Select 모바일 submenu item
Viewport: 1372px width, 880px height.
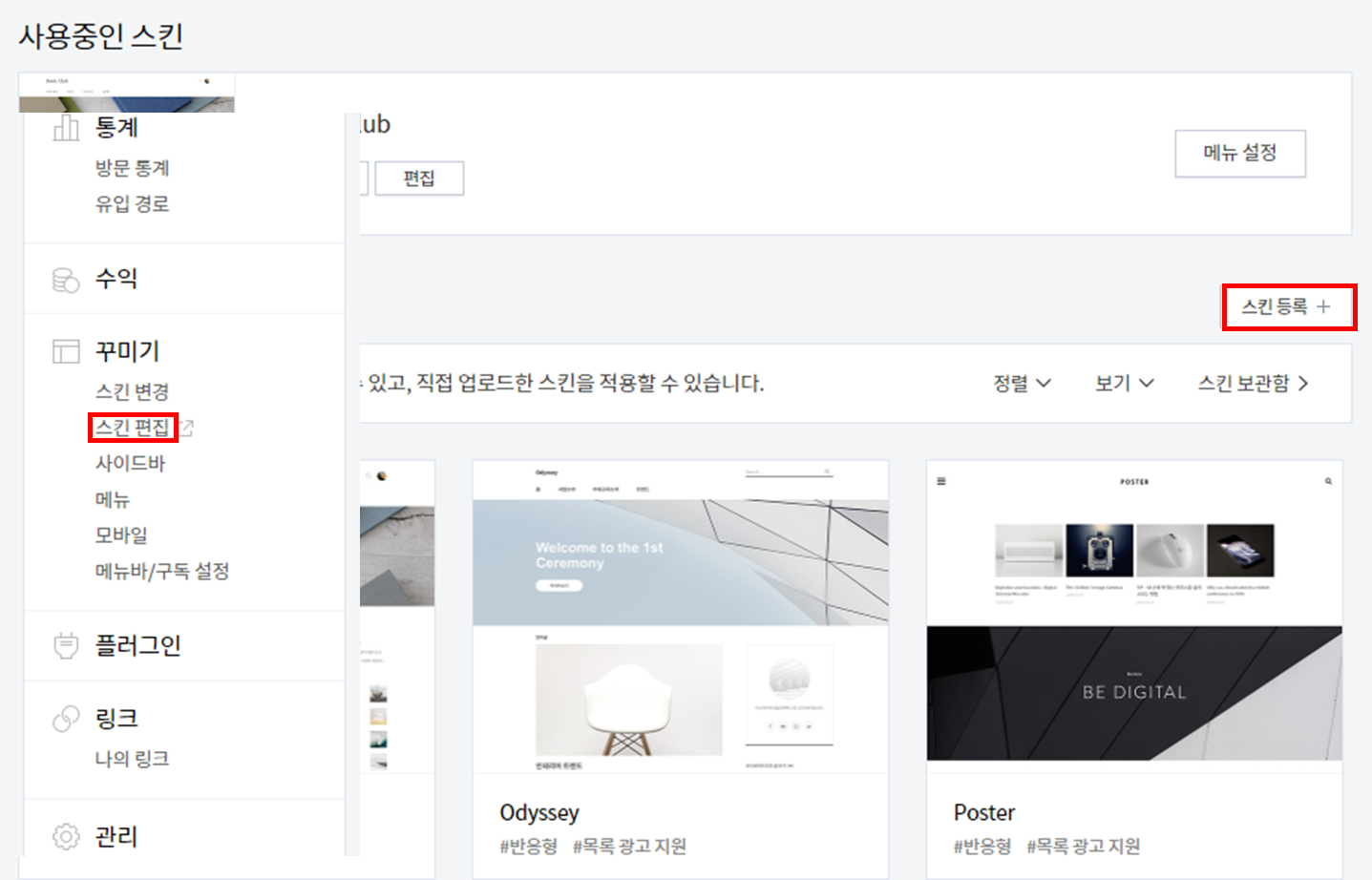(x=121, y=534)
